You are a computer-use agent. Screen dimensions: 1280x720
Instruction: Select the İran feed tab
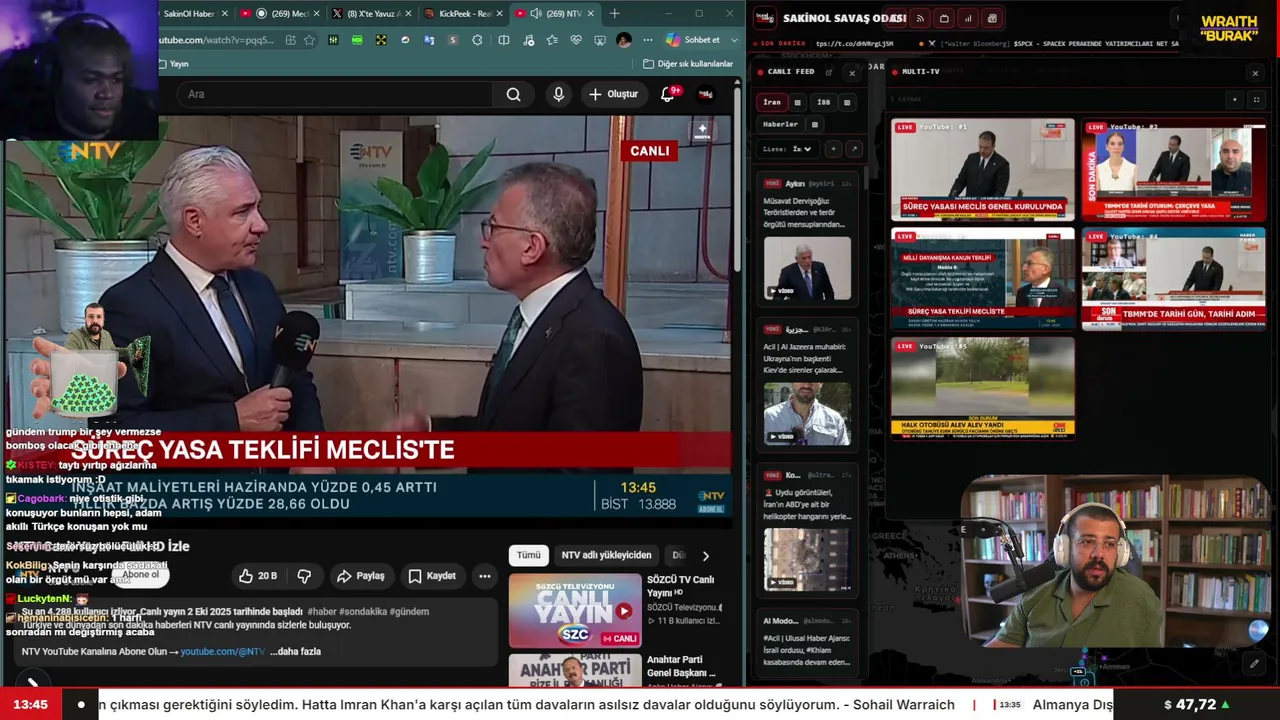click(772, 102)
